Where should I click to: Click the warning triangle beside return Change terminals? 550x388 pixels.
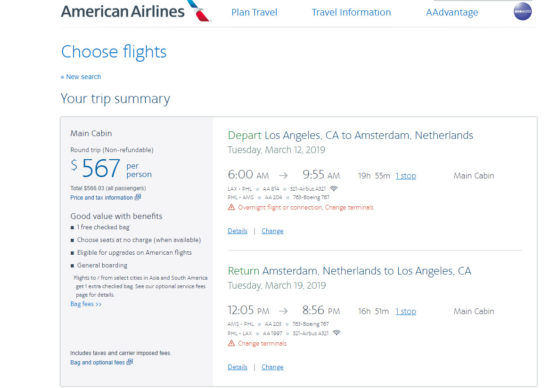231,343
